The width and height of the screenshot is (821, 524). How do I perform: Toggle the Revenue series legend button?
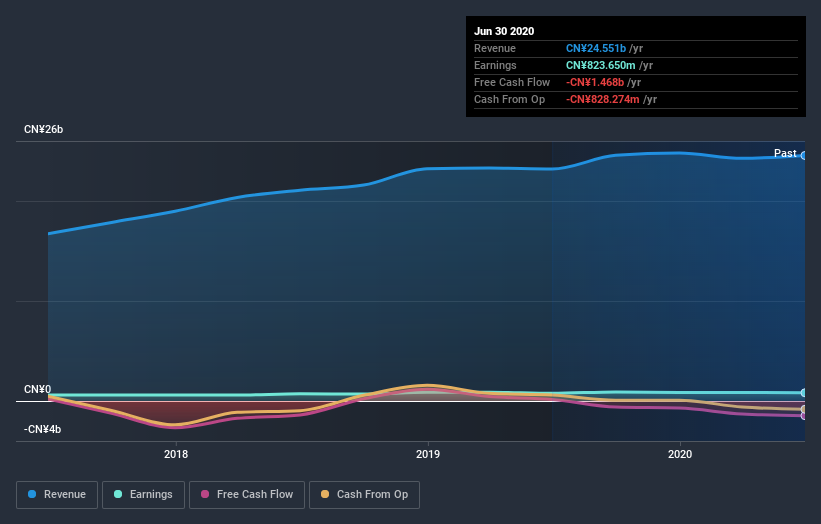coord(57,495)
